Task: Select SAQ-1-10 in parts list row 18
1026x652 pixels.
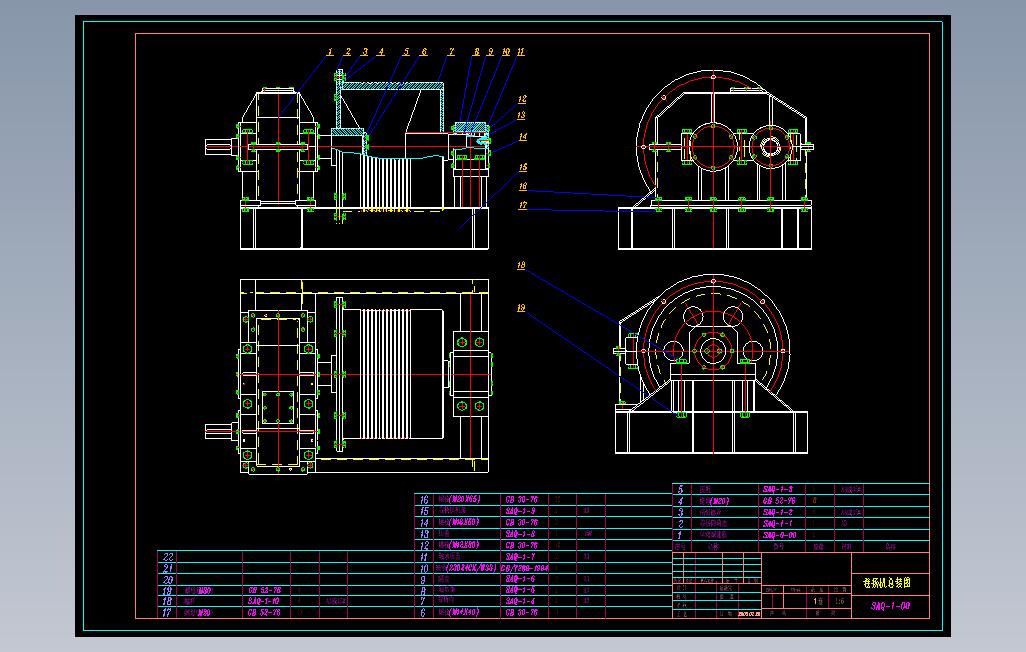Action: (x=264, y=601)
